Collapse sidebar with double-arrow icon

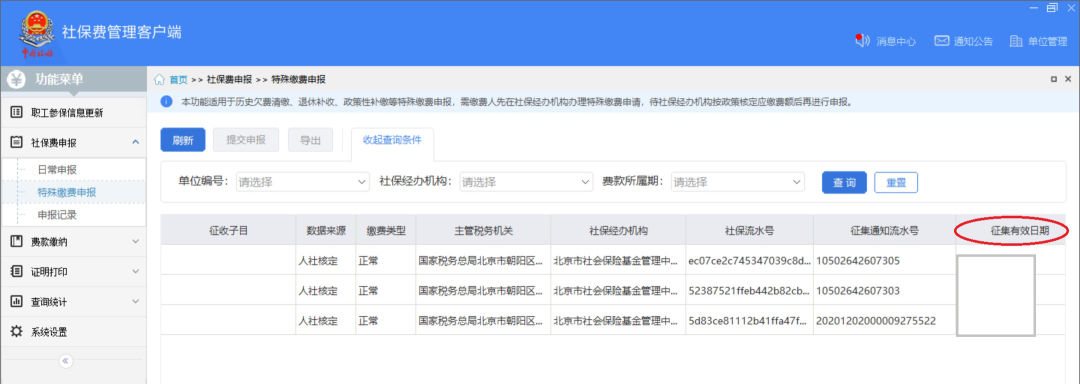[65, 361]
